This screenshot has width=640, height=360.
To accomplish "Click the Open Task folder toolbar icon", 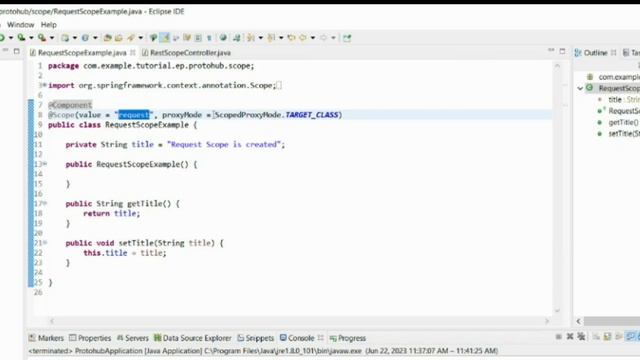I will [119, 38].
